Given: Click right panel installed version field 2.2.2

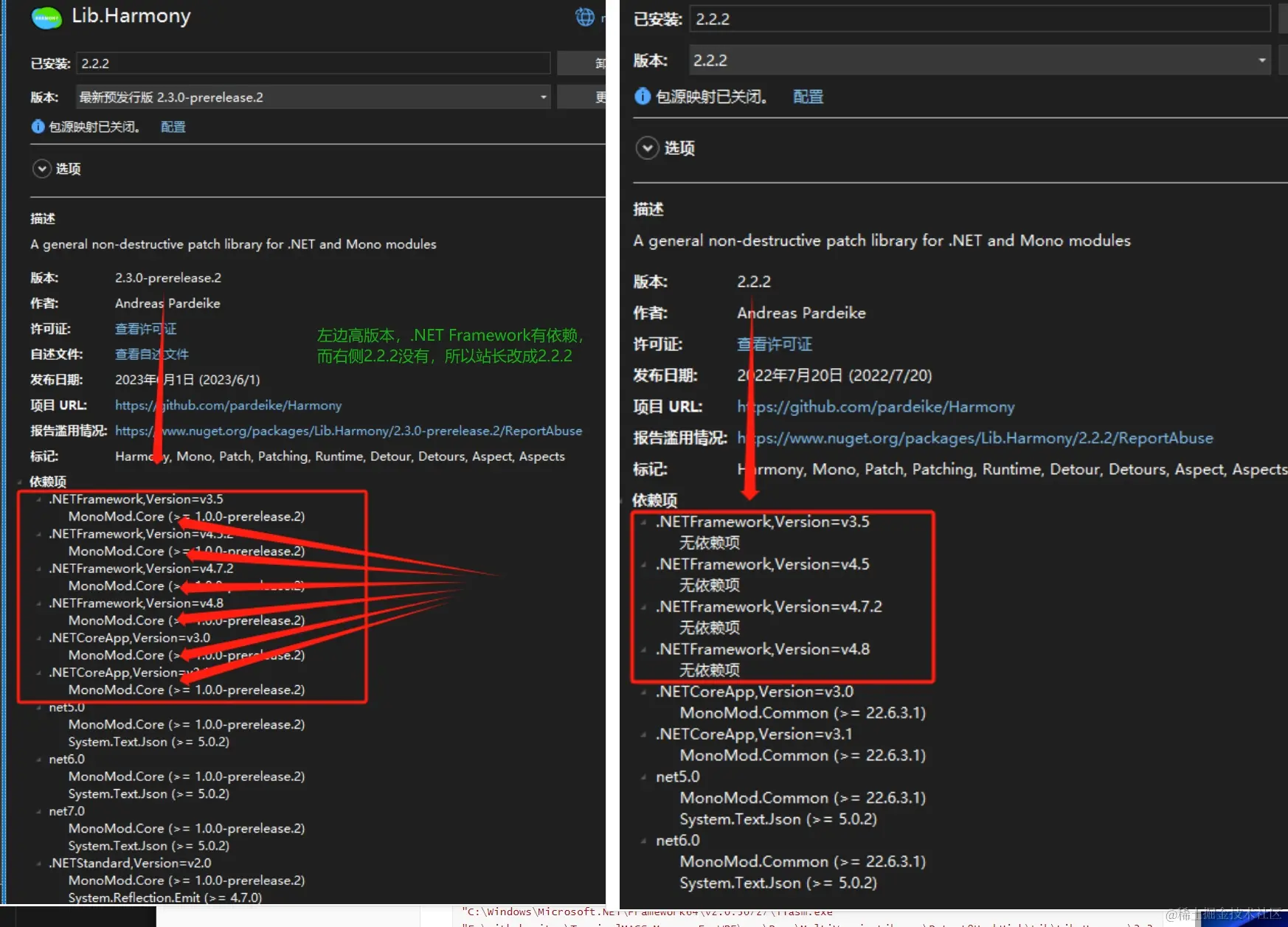Looking at the screenshot, I should (980, 19).
